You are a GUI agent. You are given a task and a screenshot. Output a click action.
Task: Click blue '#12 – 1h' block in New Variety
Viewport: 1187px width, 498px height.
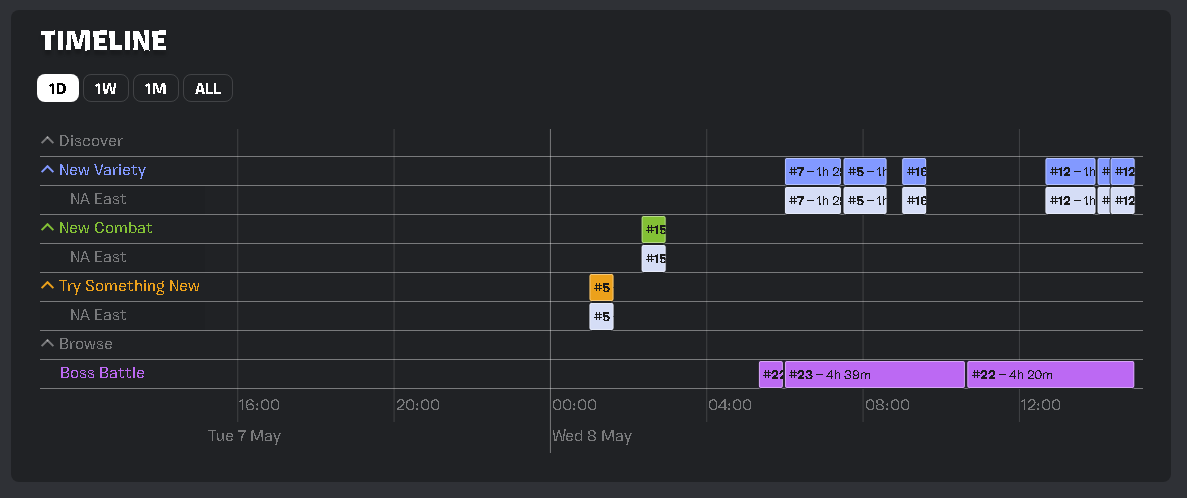coord(1070,172)
